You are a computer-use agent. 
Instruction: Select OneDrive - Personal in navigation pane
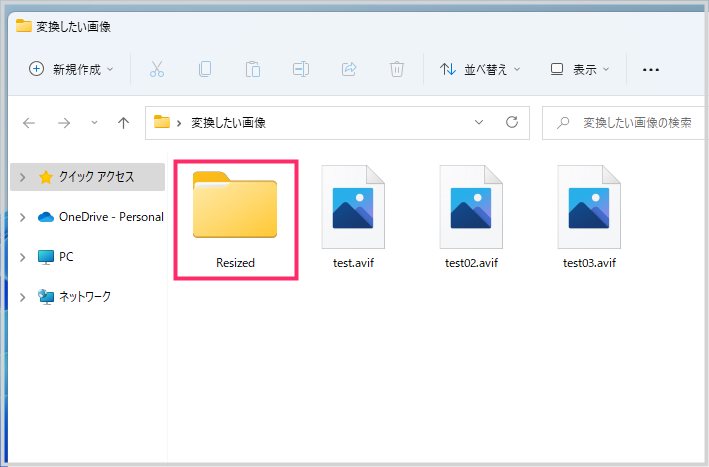tap(111, 217)
